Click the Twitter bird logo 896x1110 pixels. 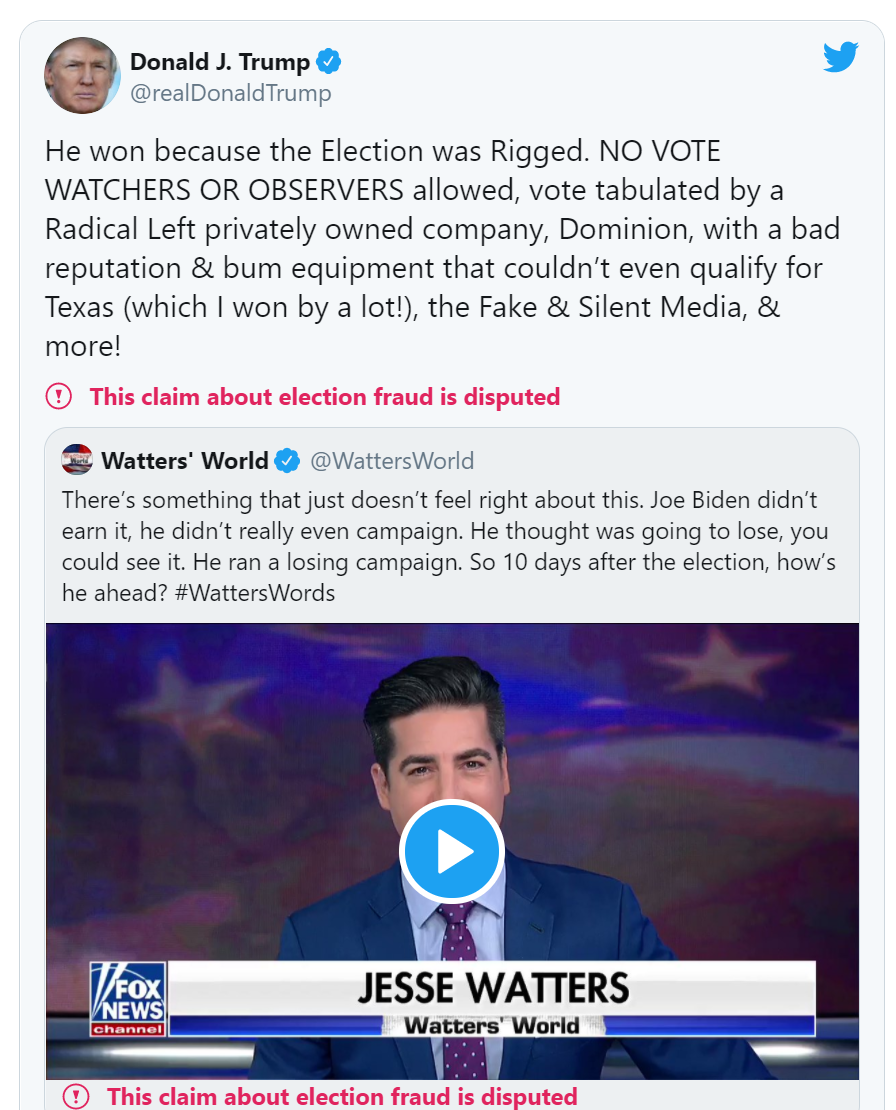pos(840,58)
